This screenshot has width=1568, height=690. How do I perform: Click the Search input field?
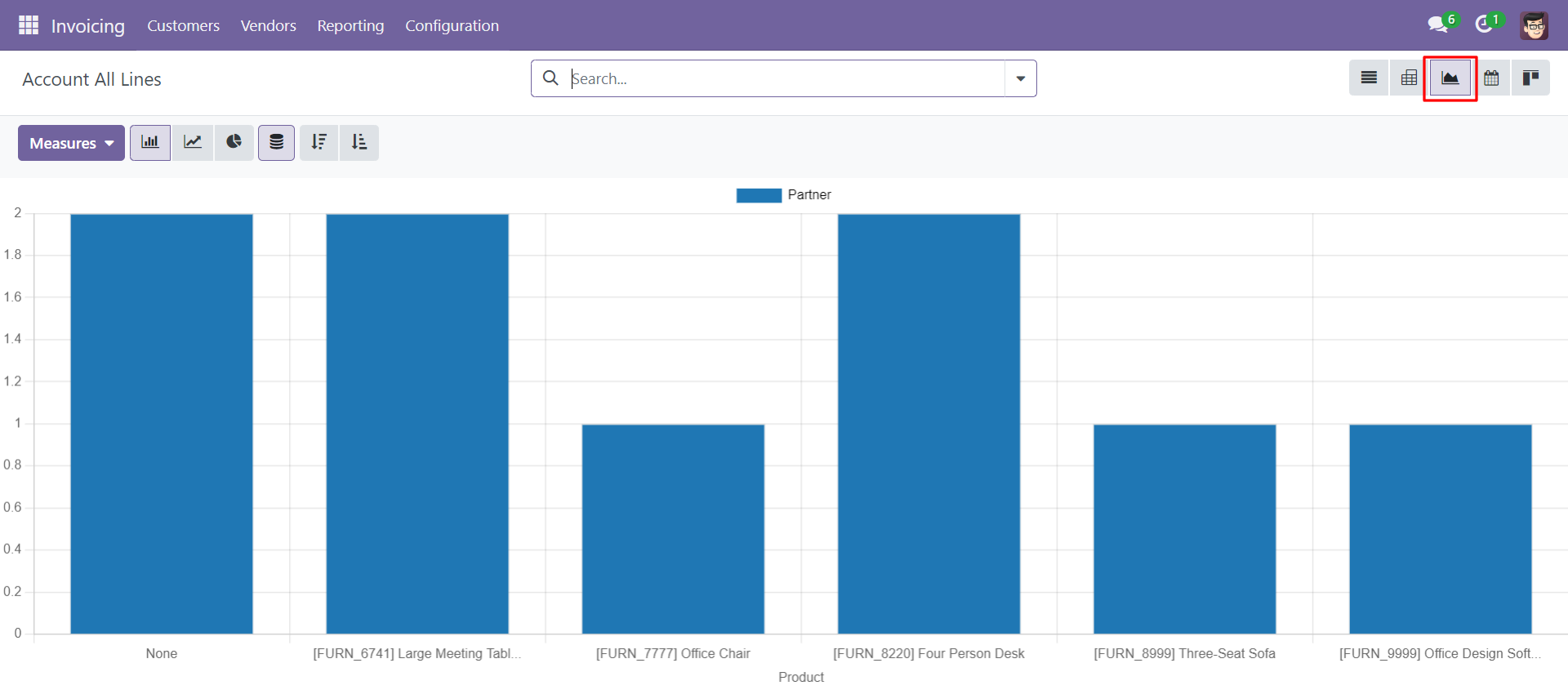[786, 78]
